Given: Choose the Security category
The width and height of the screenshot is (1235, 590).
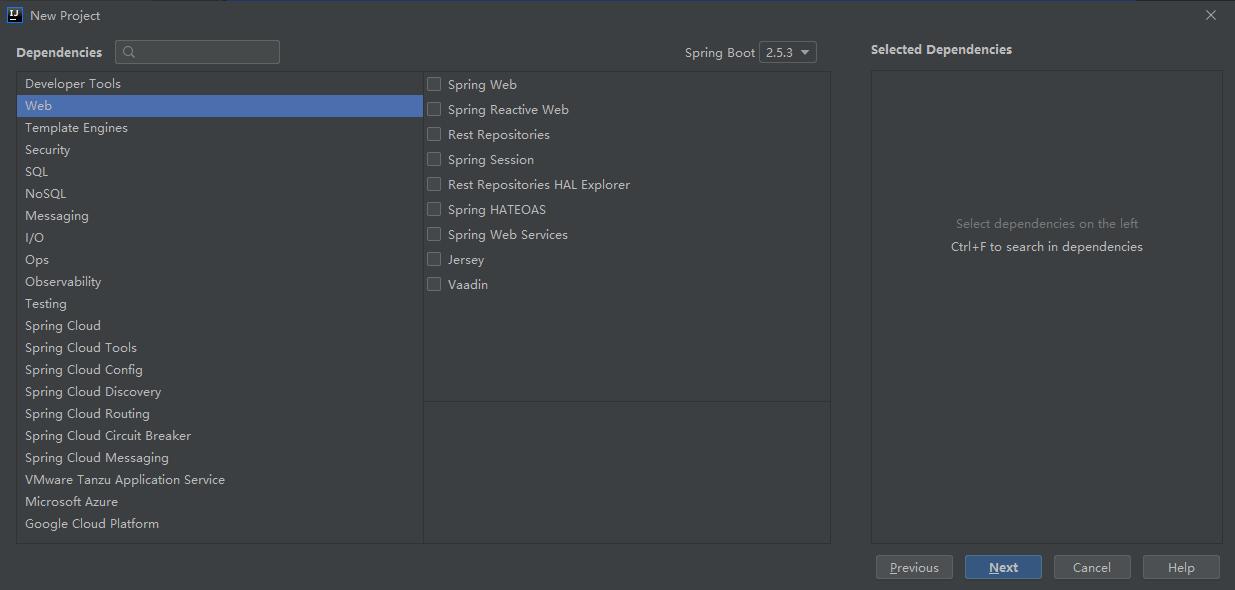Looking at the screenshot, I should click(x=220, y=150).
